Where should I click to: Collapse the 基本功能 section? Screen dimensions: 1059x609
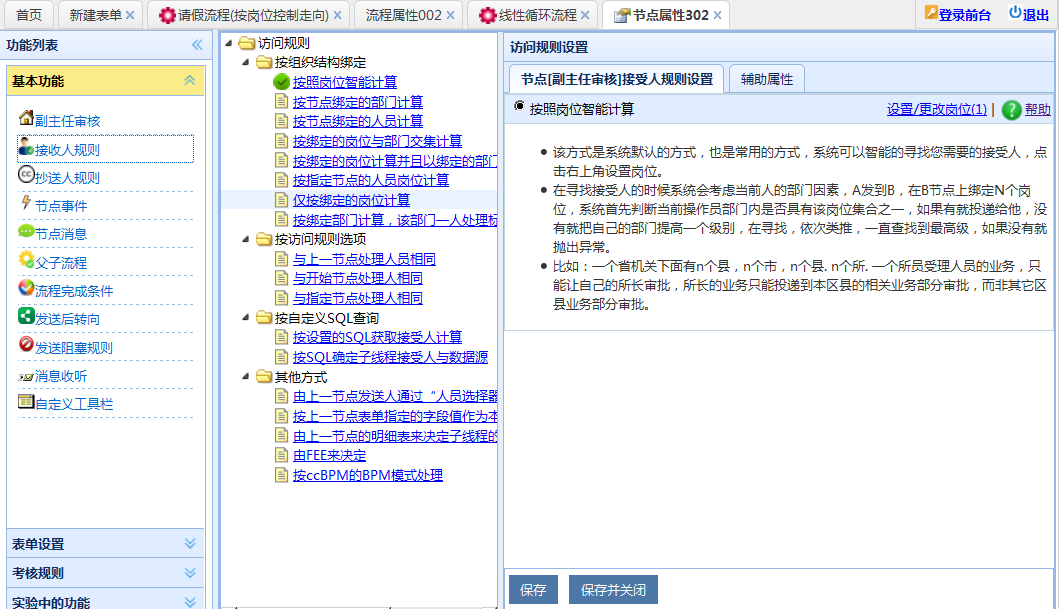(190, 80)
